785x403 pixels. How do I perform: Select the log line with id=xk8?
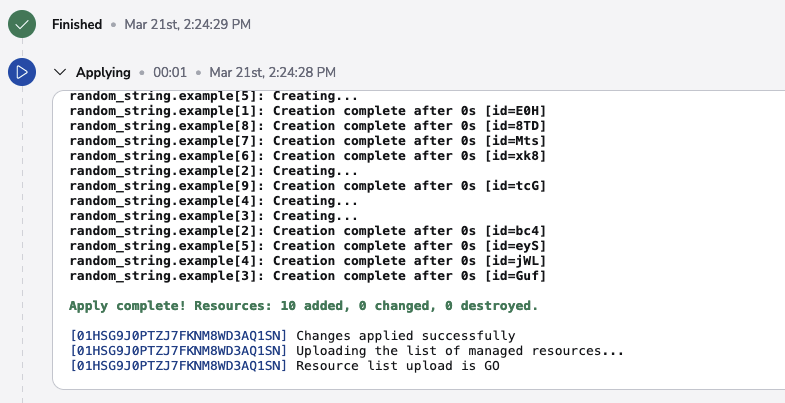point(307,155)
